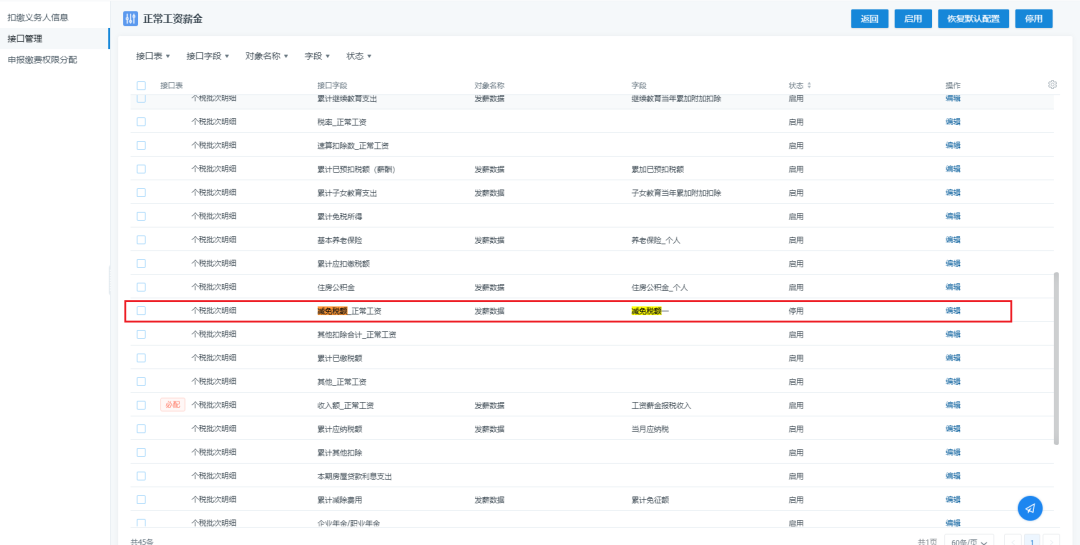Edit the 收入额_正常工资 row
The image size is (1080, 545).
tap(953, 405)
